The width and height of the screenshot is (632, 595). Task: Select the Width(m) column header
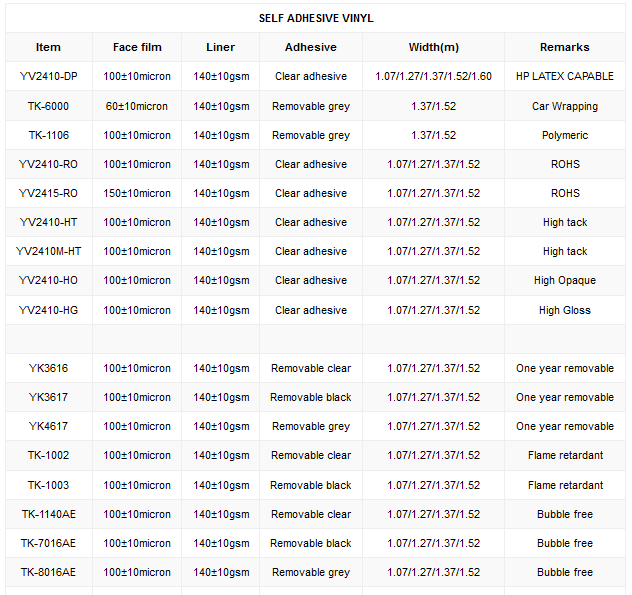433,47
